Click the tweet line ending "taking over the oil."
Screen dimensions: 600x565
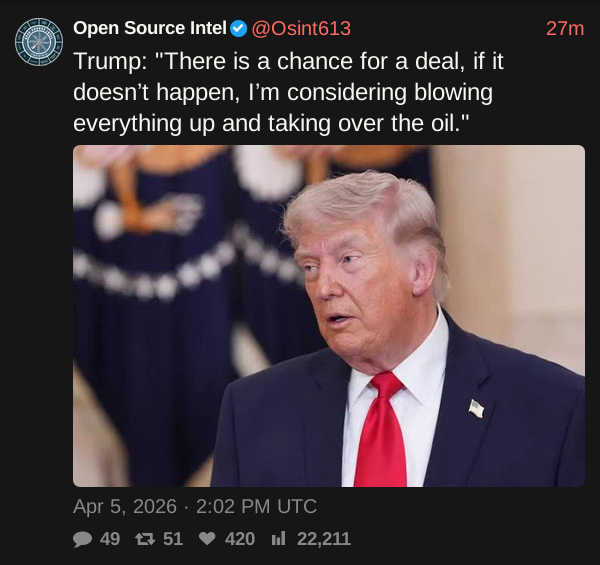(x=271, y=124)
